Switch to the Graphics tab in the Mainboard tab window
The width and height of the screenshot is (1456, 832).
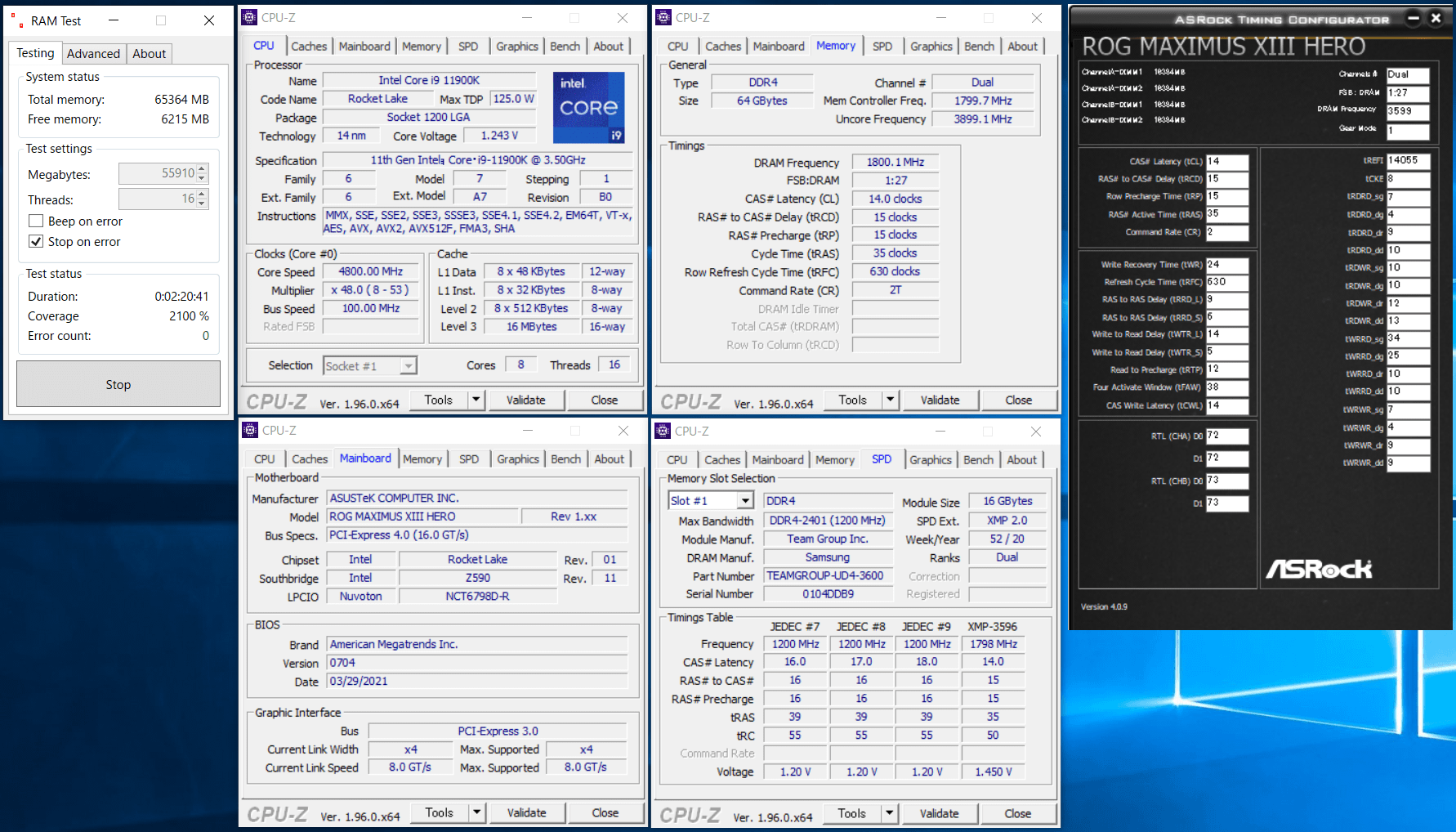(518, 459)
